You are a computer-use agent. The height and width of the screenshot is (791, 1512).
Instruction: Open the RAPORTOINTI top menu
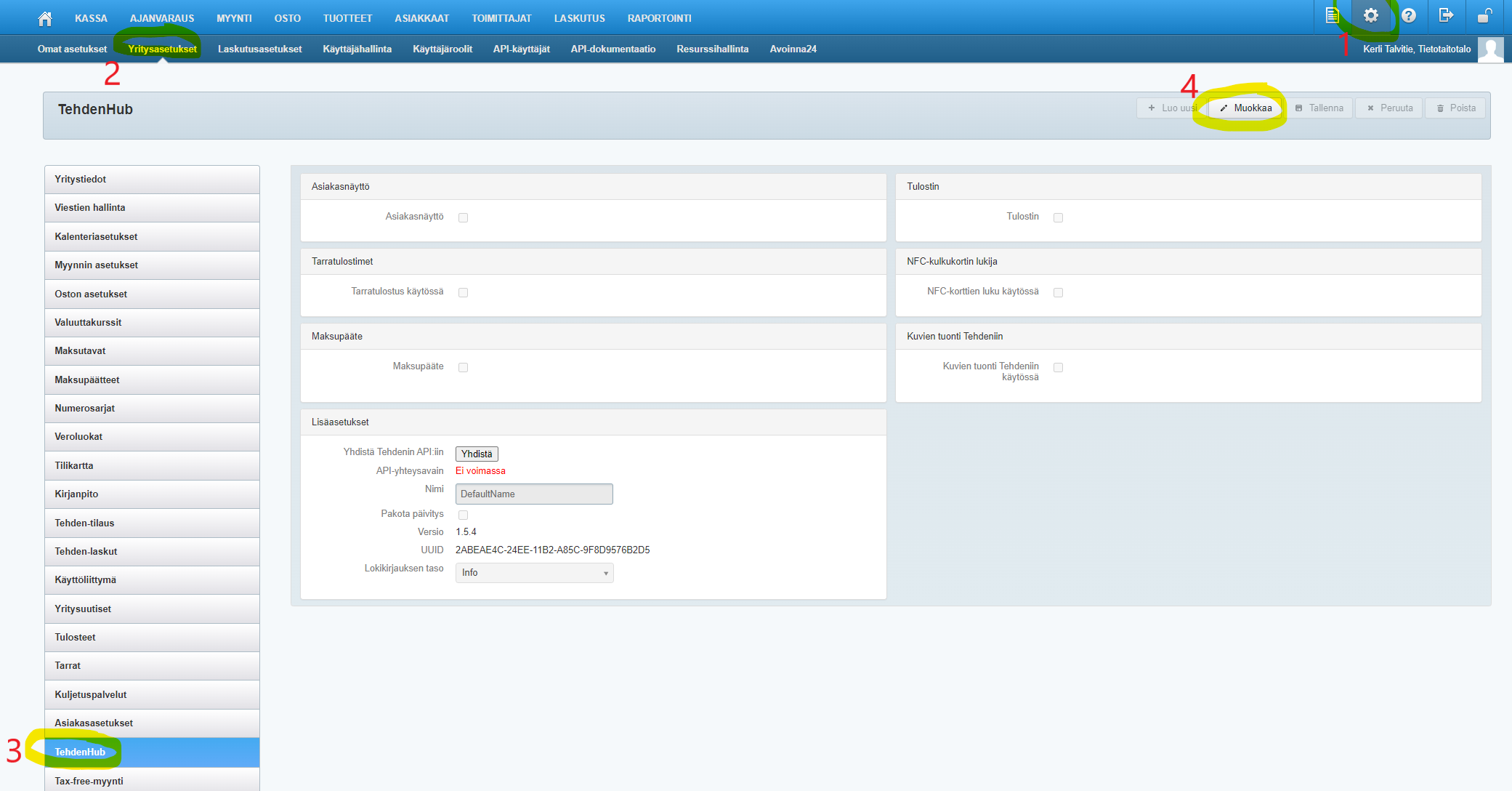pyautogui.click(x=659, y=18)
